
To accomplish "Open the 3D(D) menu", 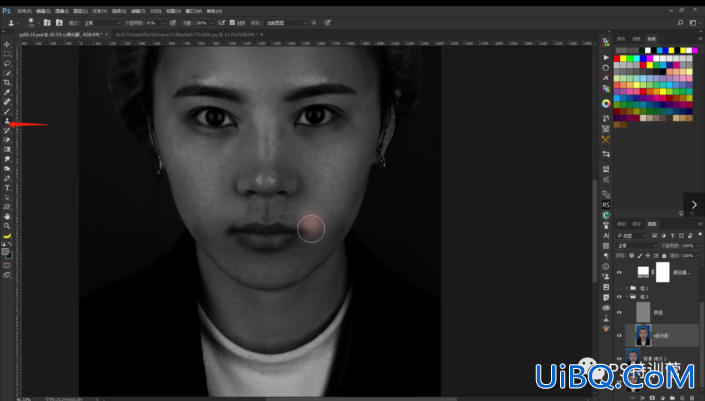I will [x=156, y=11].
